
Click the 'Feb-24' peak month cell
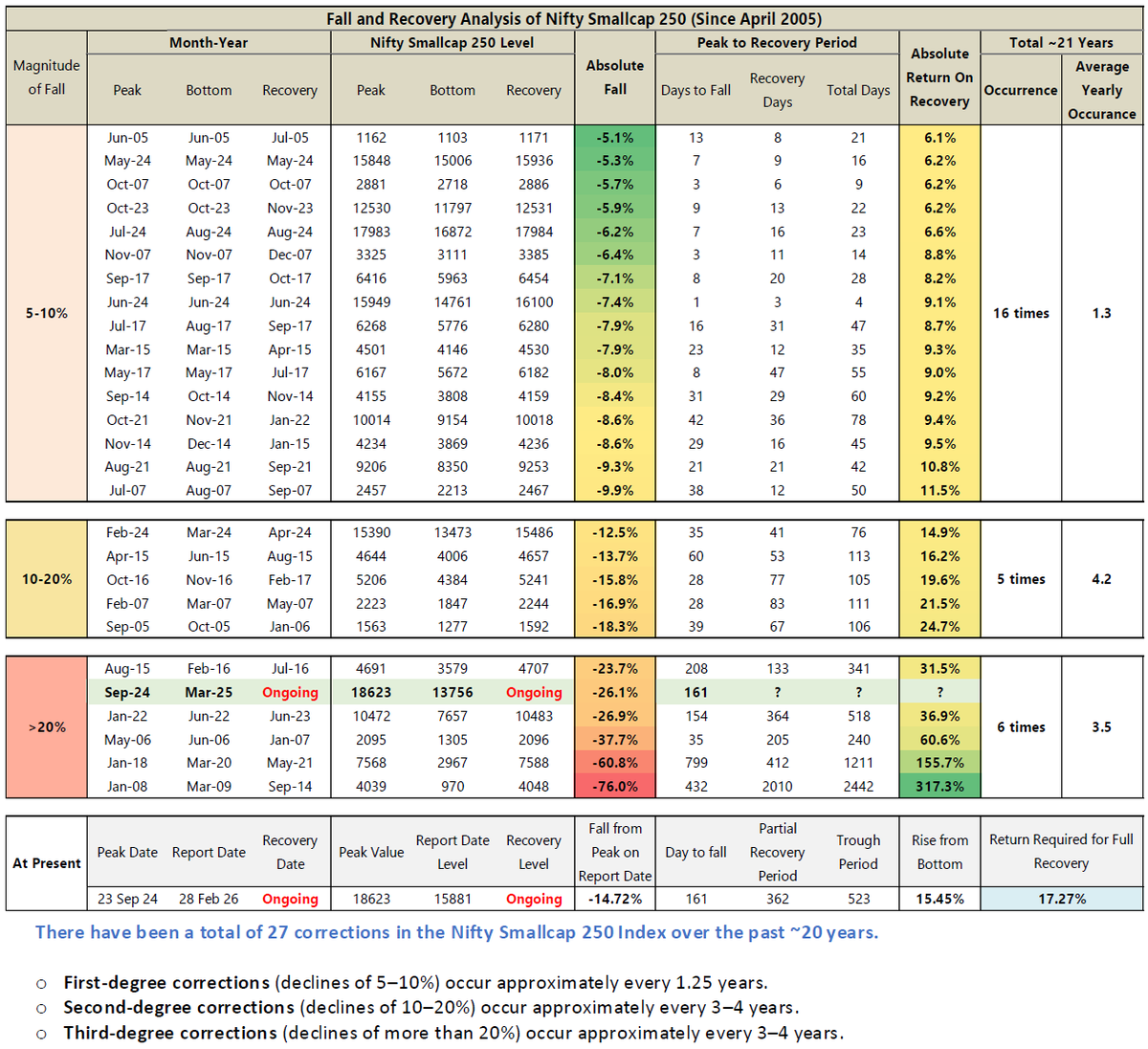[x=127, y=532]
